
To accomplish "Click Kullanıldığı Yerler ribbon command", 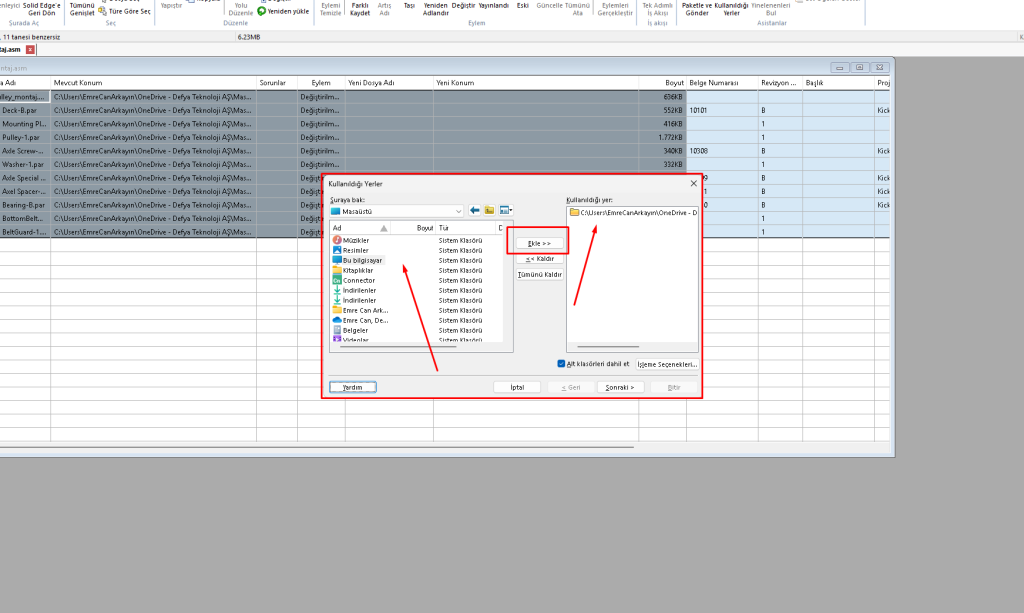I will [x=731, y=9].
